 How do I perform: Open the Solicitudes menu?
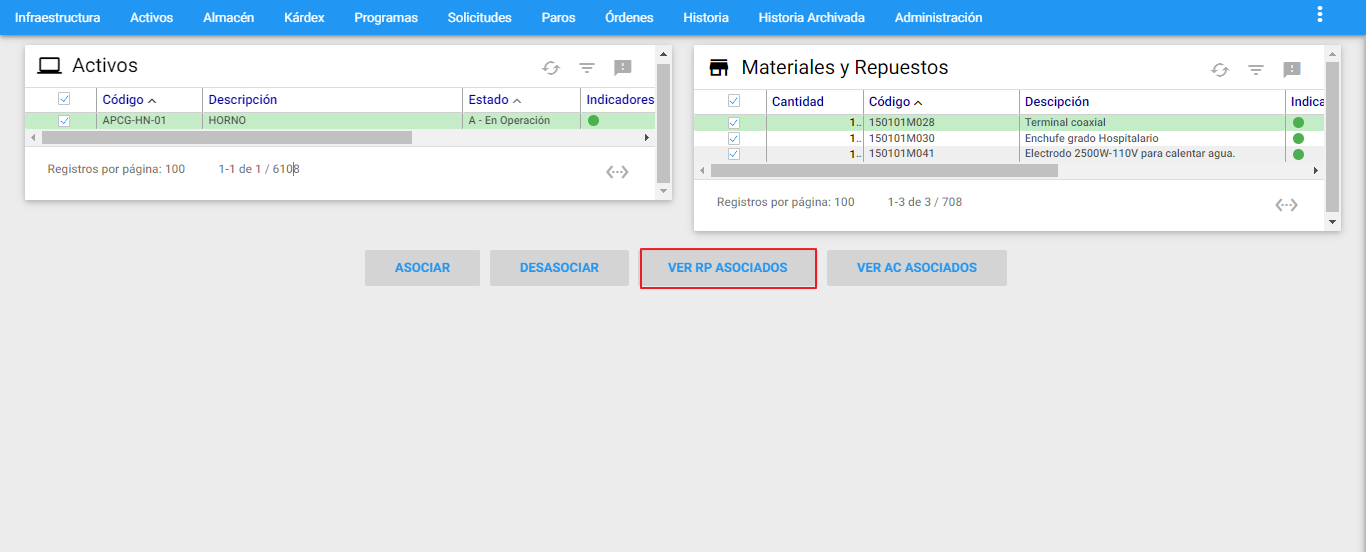[x=480, y=18]
